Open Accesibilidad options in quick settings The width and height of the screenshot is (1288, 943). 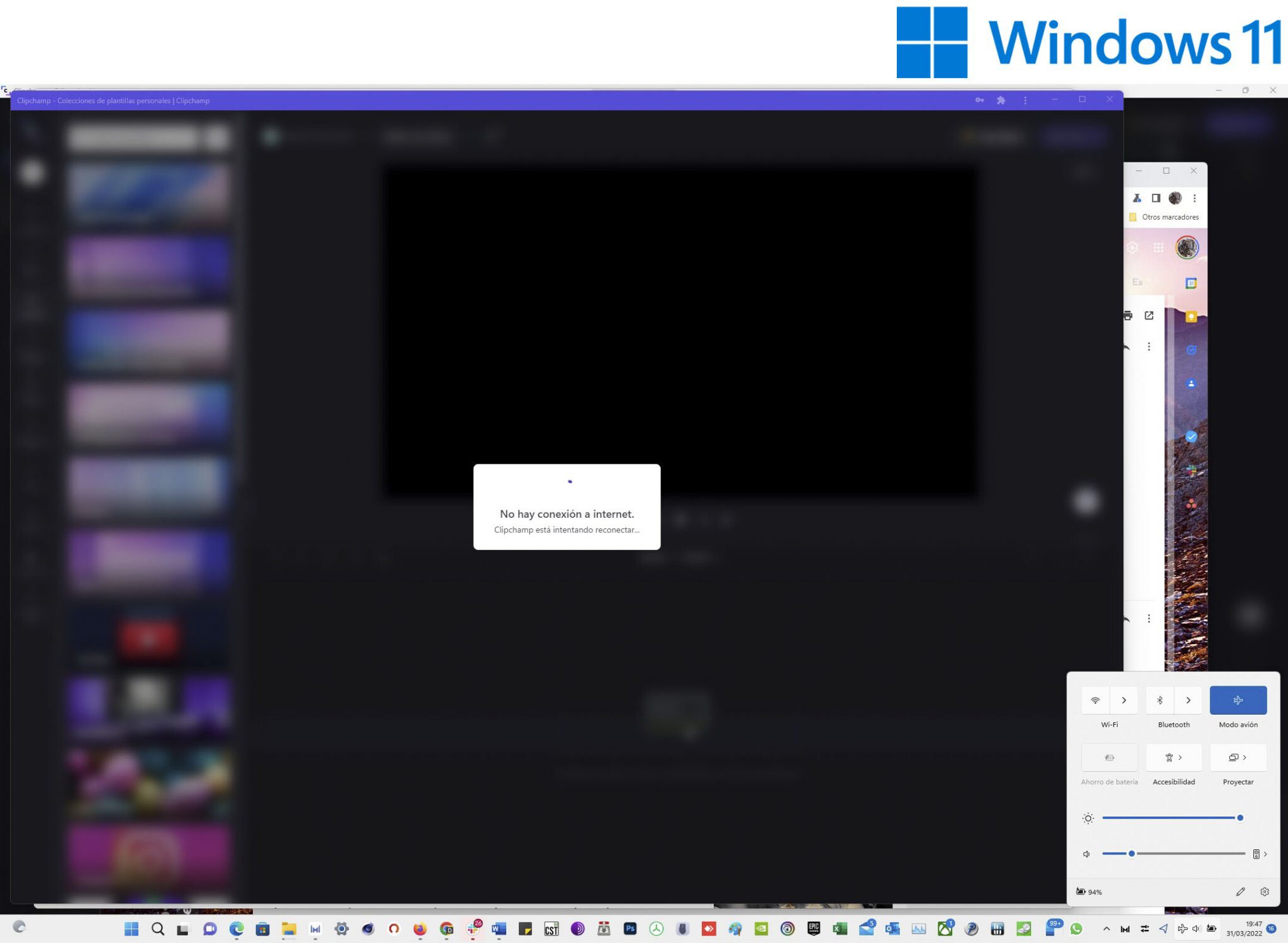1174,757
